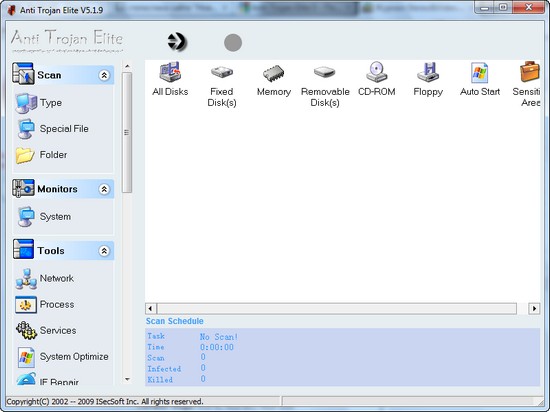Open System Optimize tool
The width and height of the screenshot is (550, 412).
(63, 357)
